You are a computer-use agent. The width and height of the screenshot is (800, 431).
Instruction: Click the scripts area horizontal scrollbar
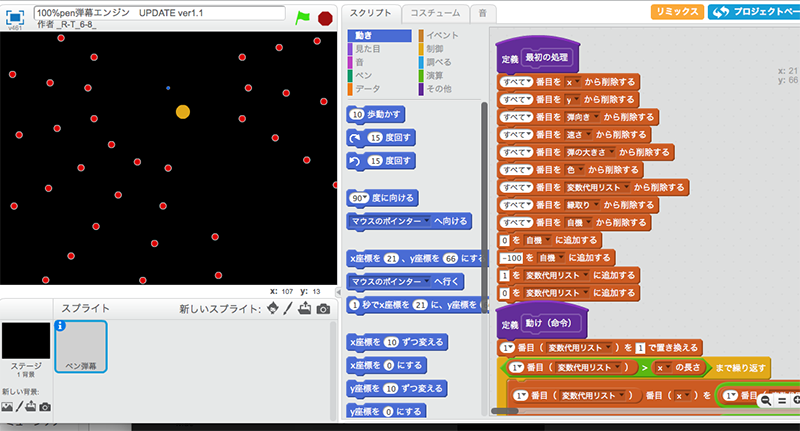click(x=505, y=411)
